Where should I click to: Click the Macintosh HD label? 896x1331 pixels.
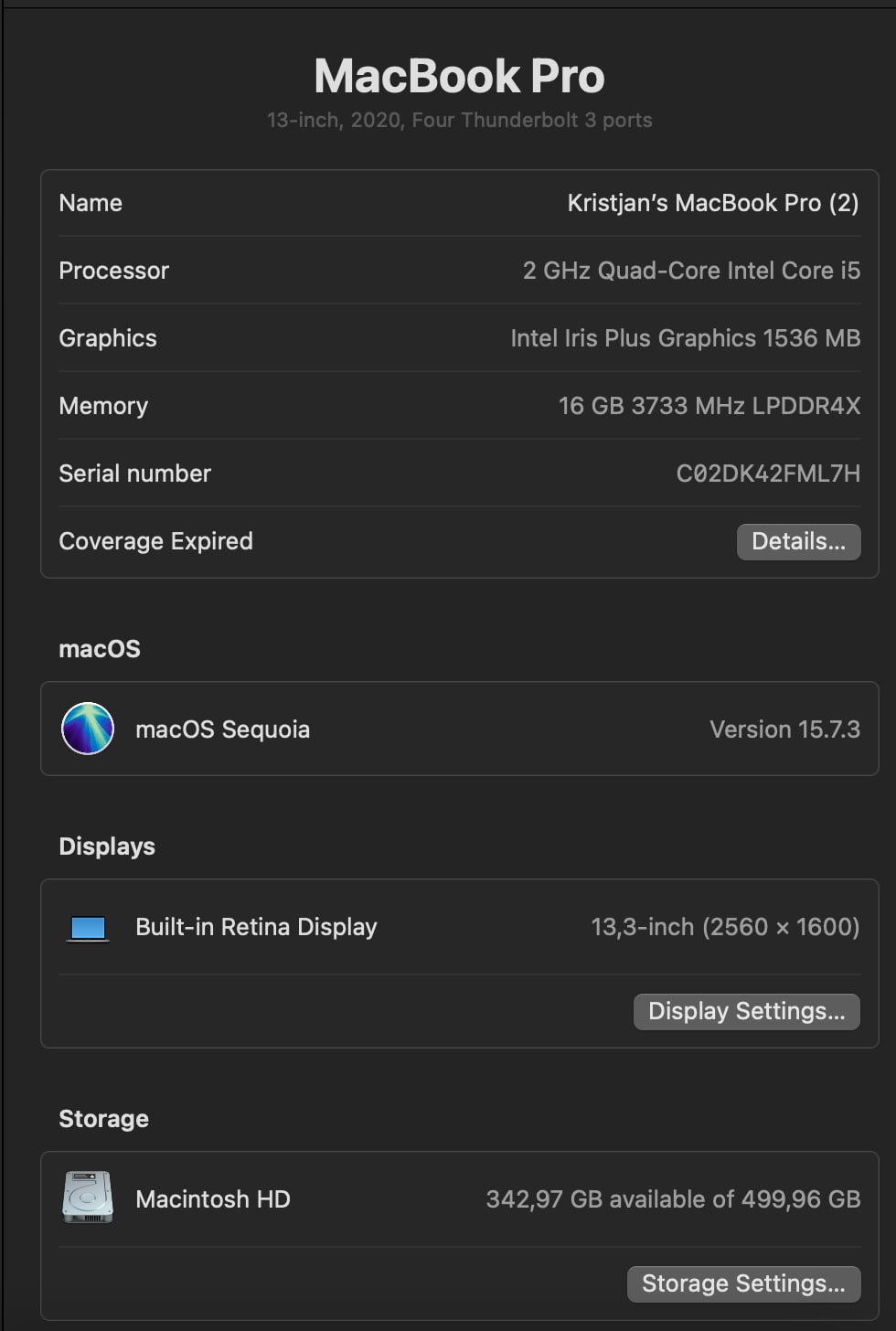pyautogui.click(x=213, y=1199)
